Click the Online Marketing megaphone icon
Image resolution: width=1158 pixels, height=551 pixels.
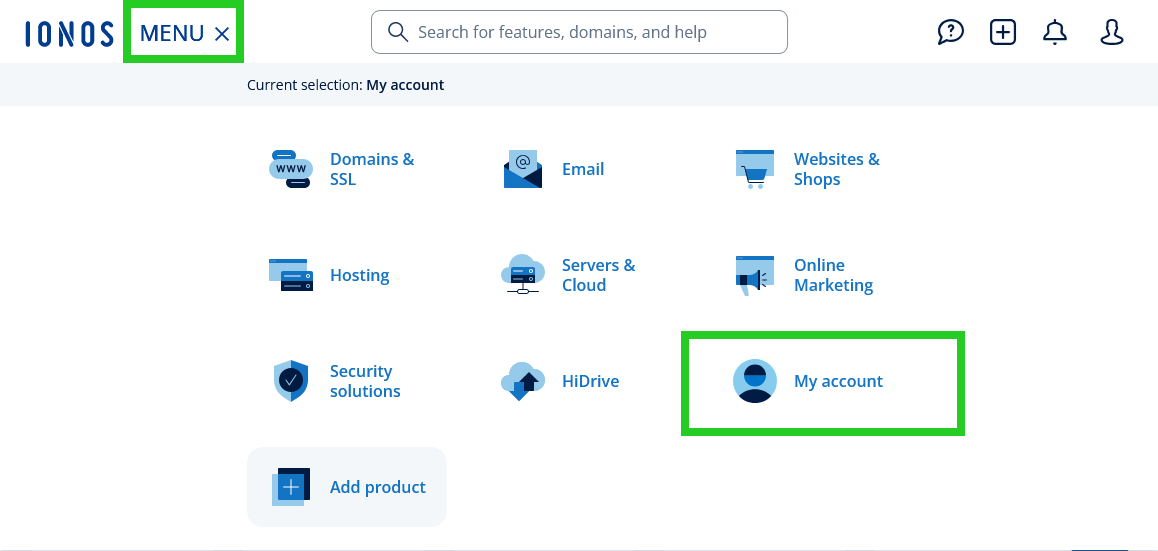tap(755, 276)
